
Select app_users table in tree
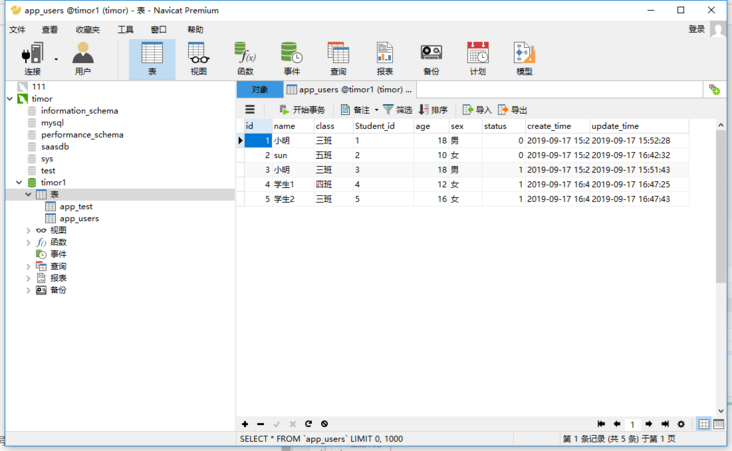pos(79,218)
